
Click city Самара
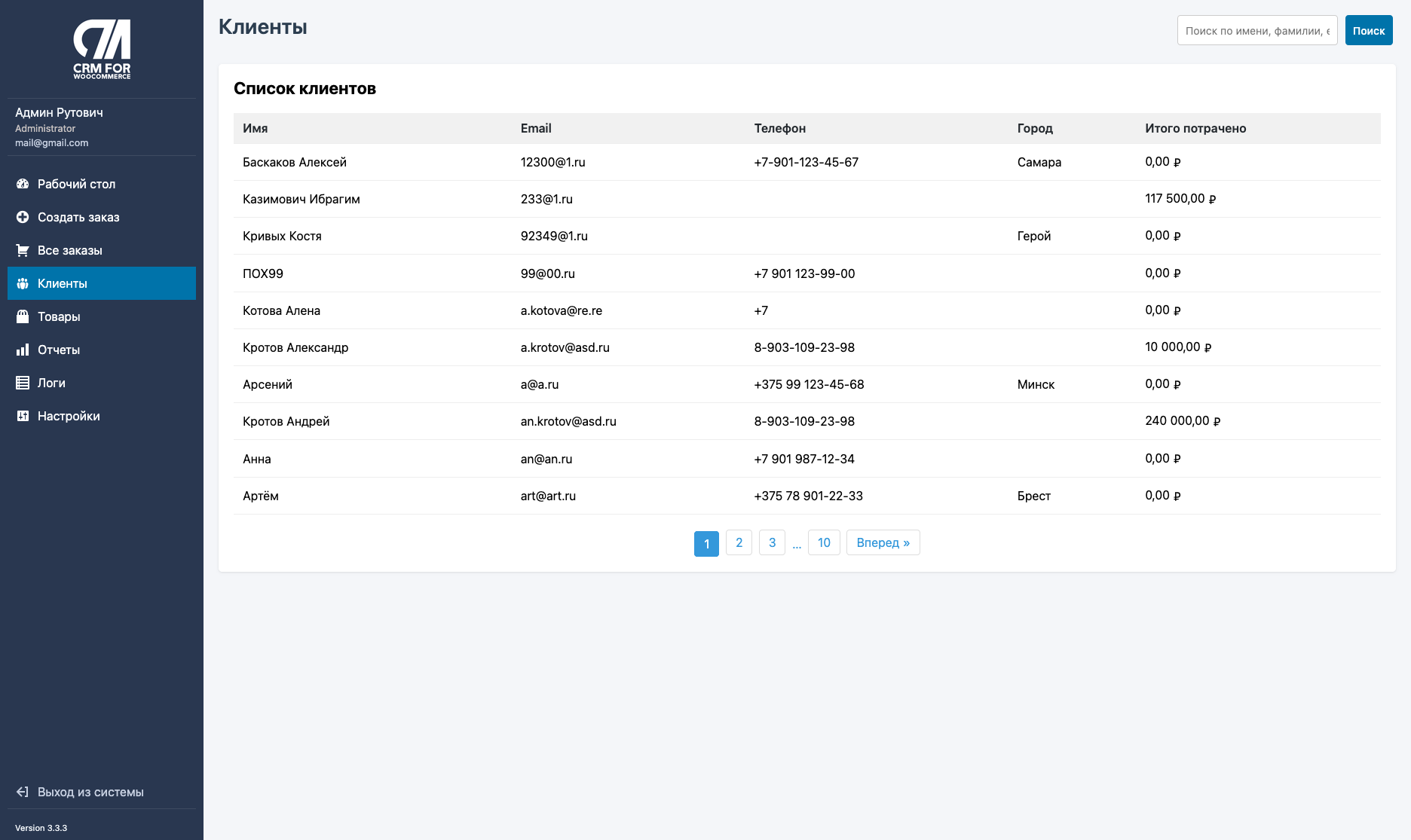tap(1039, 162)
